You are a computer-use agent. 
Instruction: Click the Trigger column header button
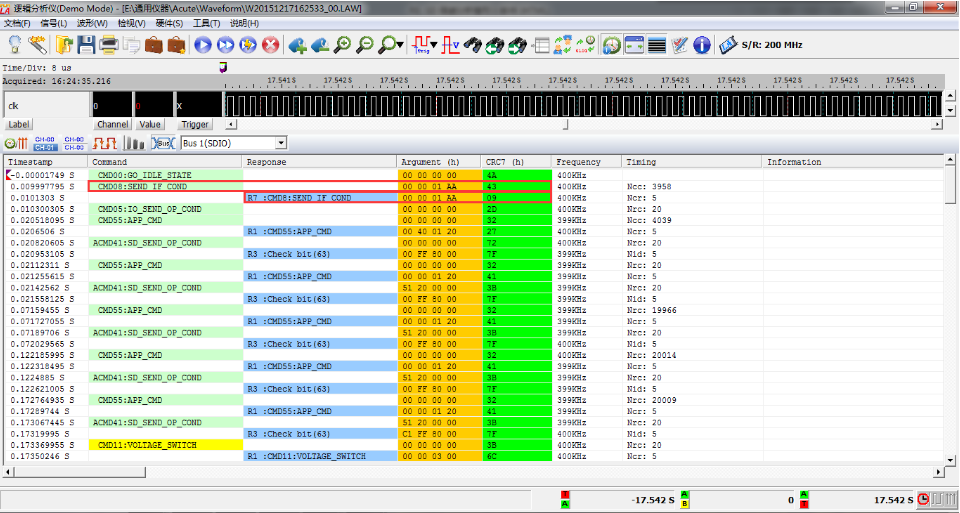tap(195, 124)
